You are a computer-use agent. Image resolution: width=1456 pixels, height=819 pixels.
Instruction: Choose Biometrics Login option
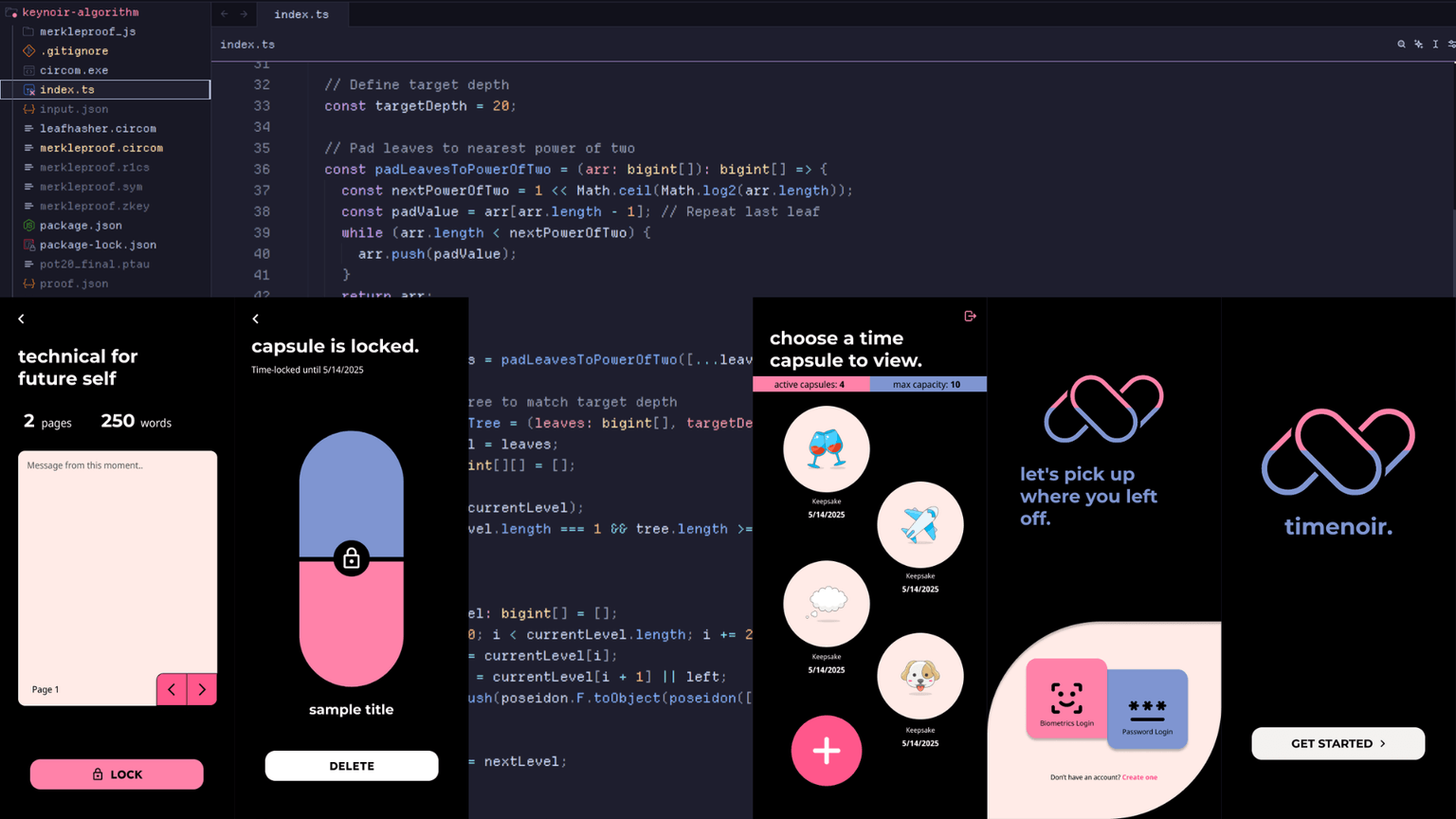[1066, 699]
